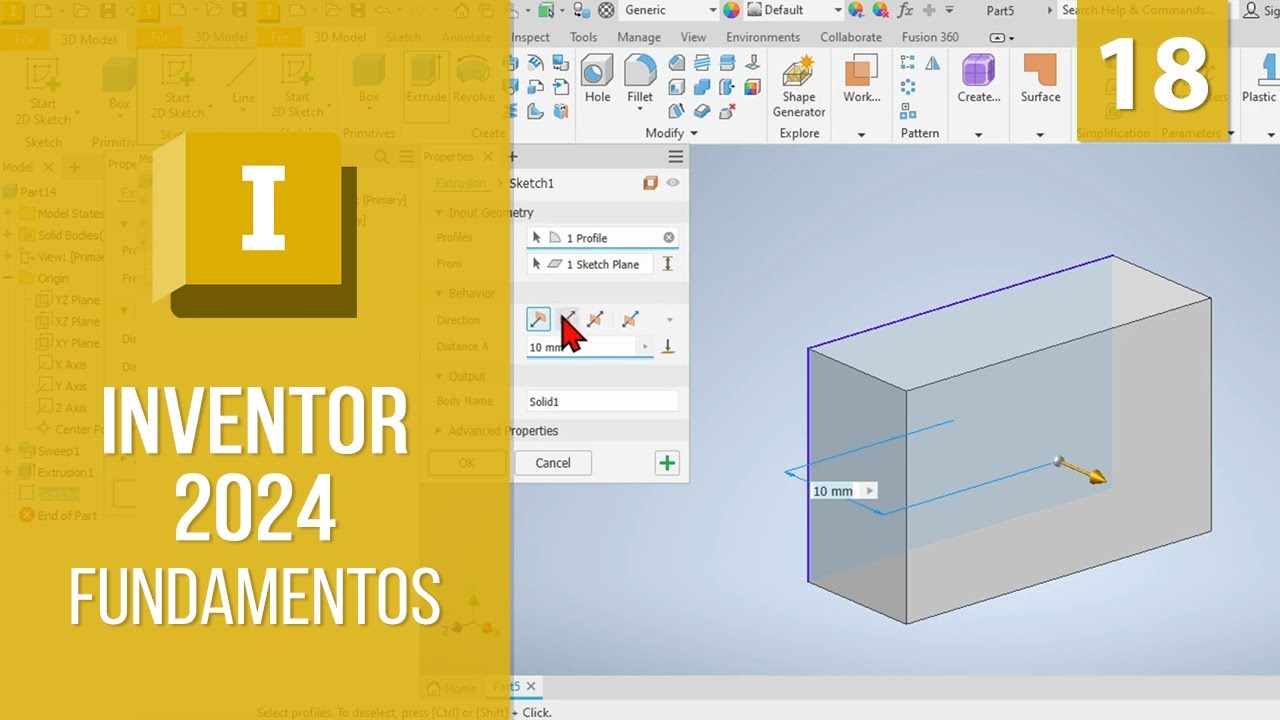Image resolution: width=1280 pixels, height=720 pixels.
Task: Launch the Shape Generator
Action: (x=798, y=86)
